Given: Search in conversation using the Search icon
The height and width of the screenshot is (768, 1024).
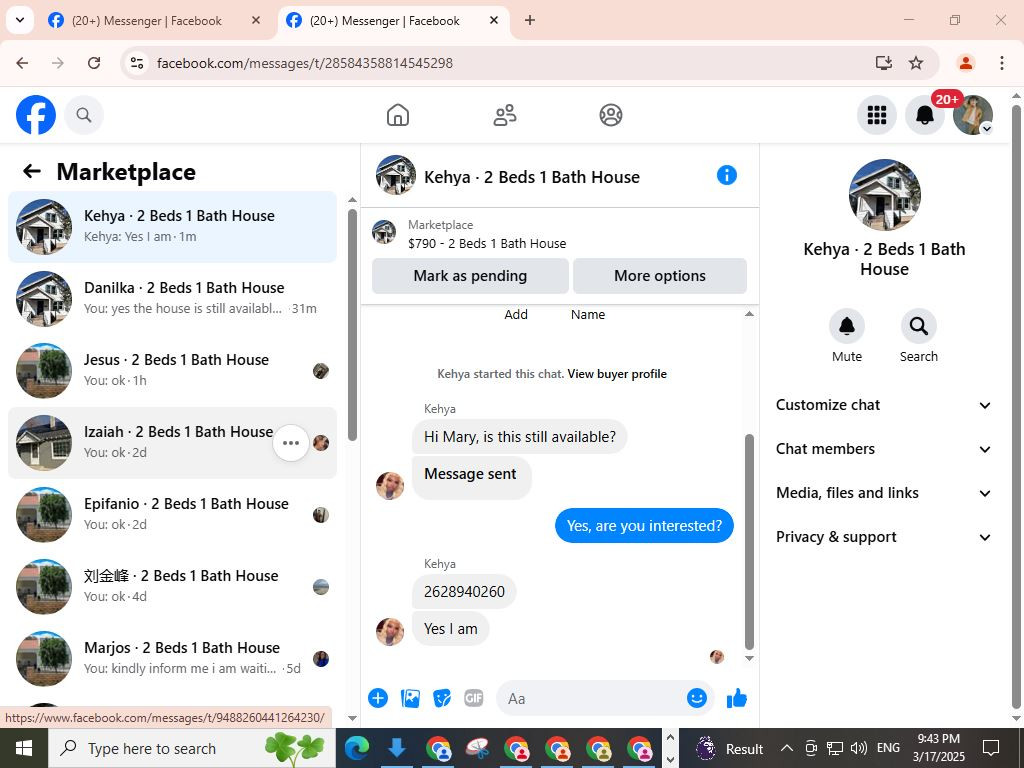Looking at the screenshot, I should click(918, 326).
